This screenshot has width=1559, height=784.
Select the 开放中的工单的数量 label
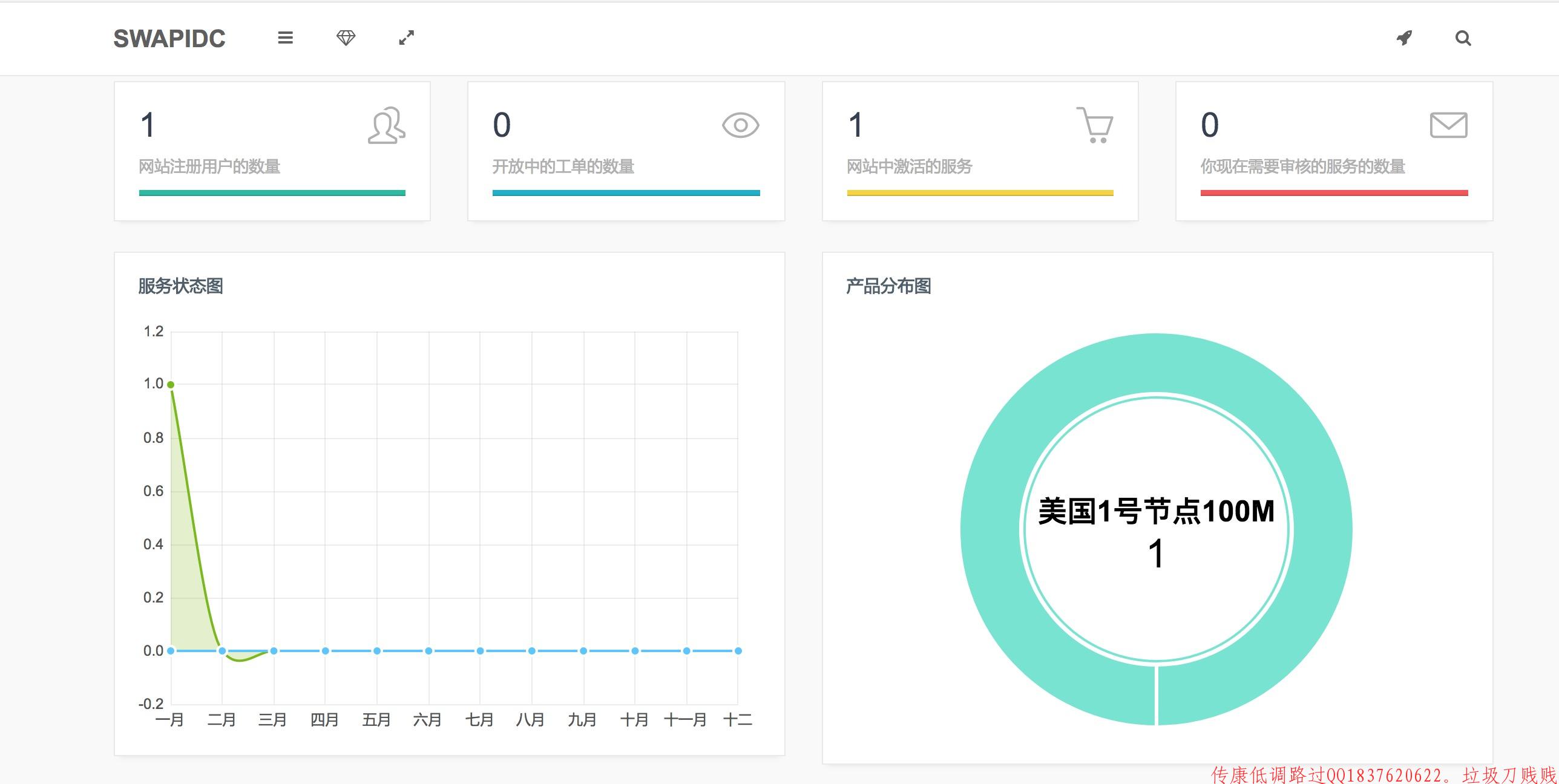point(563,166)
